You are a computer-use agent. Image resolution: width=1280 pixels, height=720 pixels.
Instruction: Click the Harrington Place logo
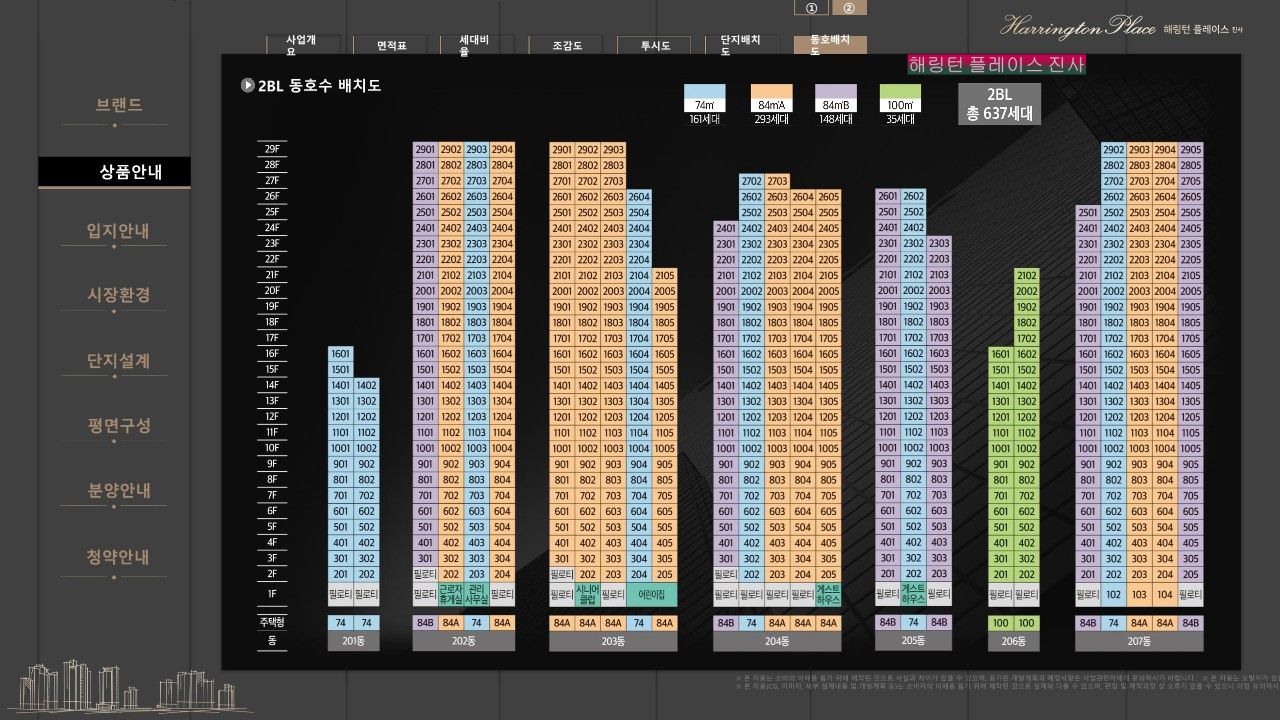pos(1122,27)
